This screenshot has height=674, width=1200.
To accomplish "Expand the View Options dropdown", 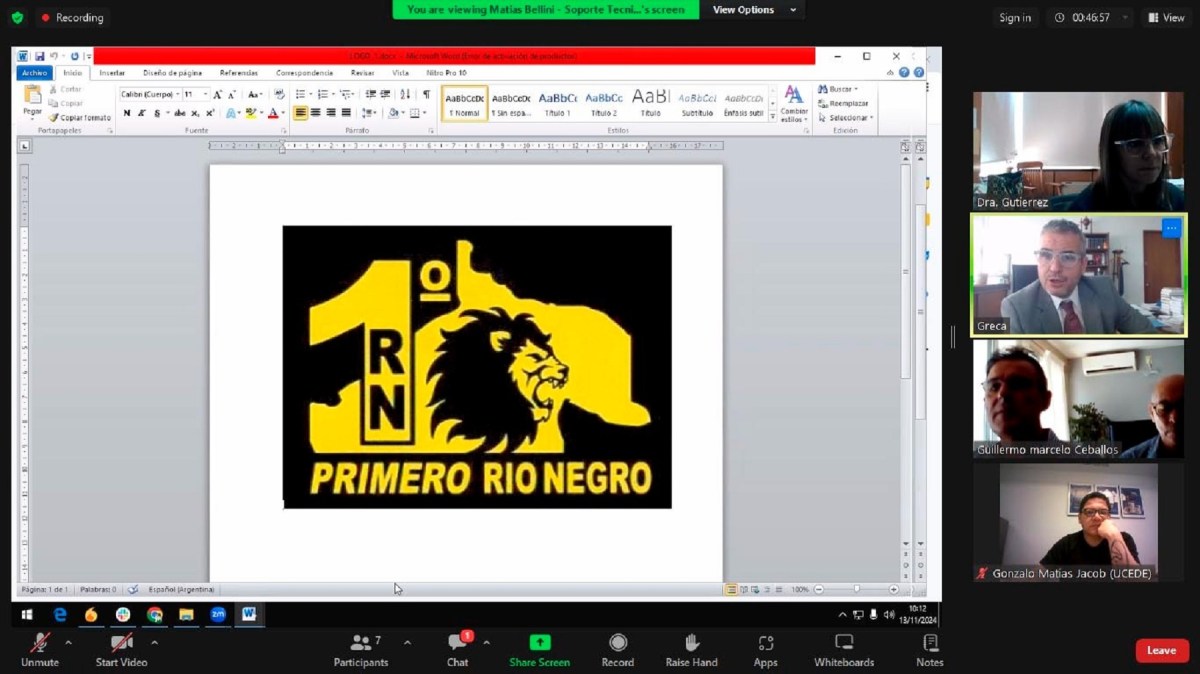I will tap(755, 10).
